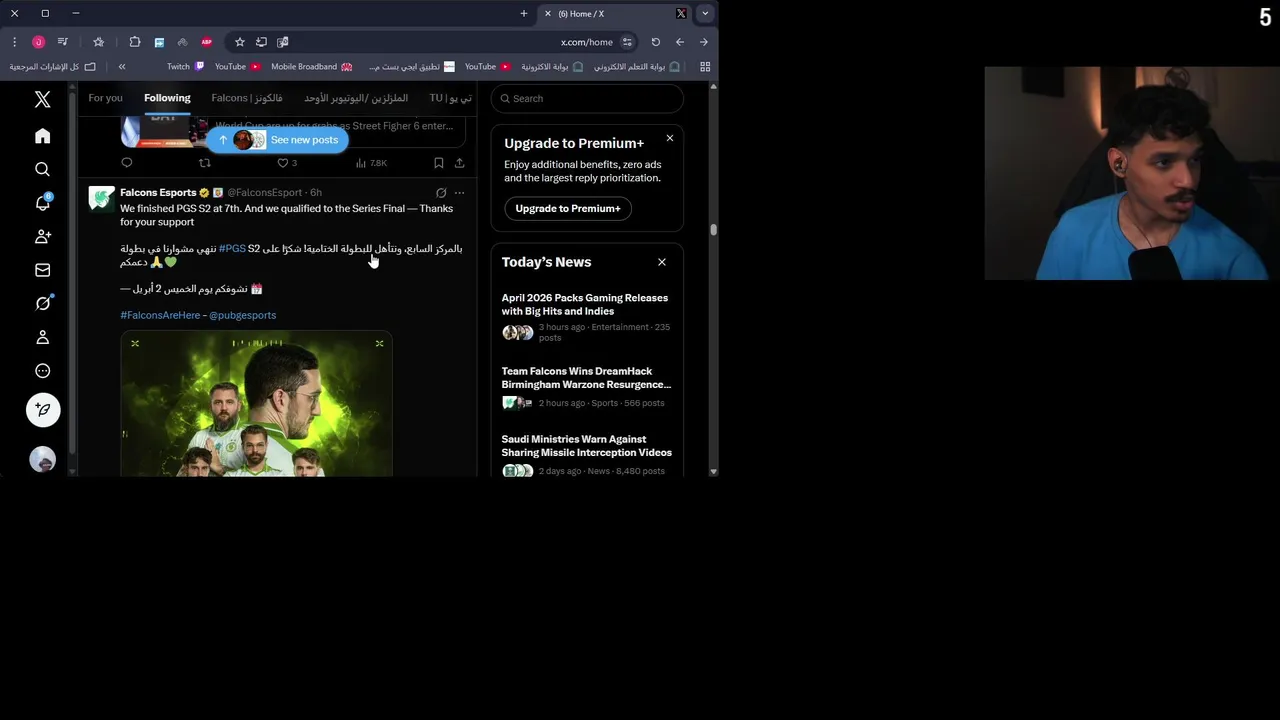This screenshot has width=1280, height=720.
Task: Go forward in browser history
Action: [x=704, y=42]
